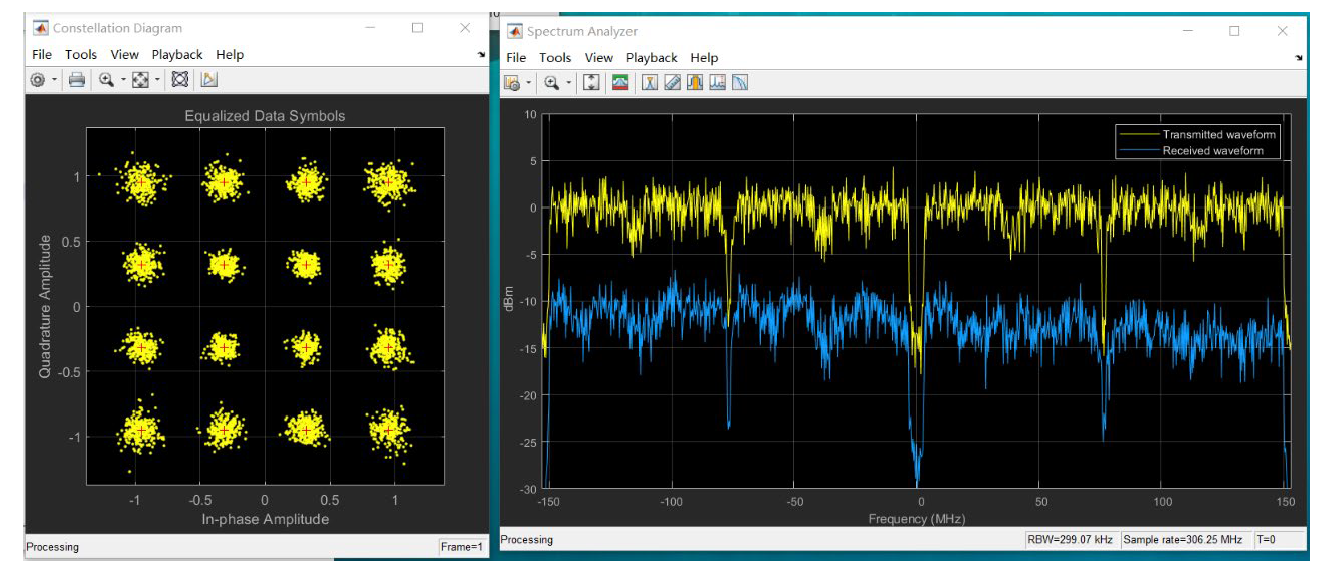This screenshot has height=576, width=1340.
Task: Open File menu in Constellation Diagram
Action: (x=42, y=55)
